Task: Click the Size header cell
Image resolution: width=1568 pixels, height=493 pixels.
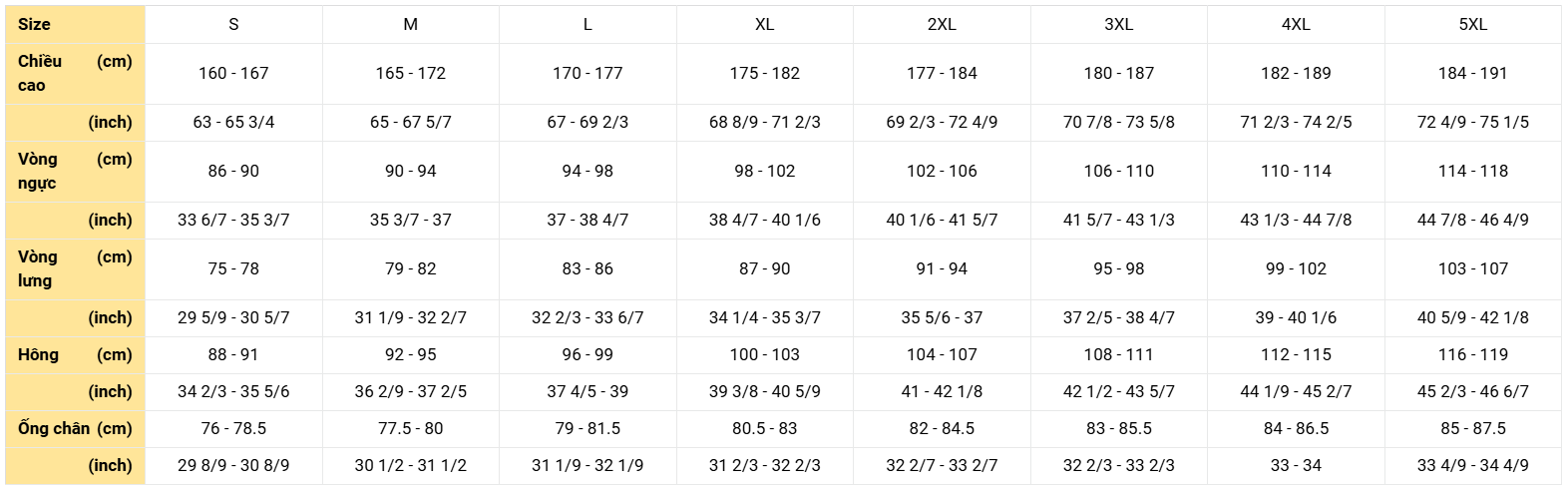Action: tap(34, 24)
